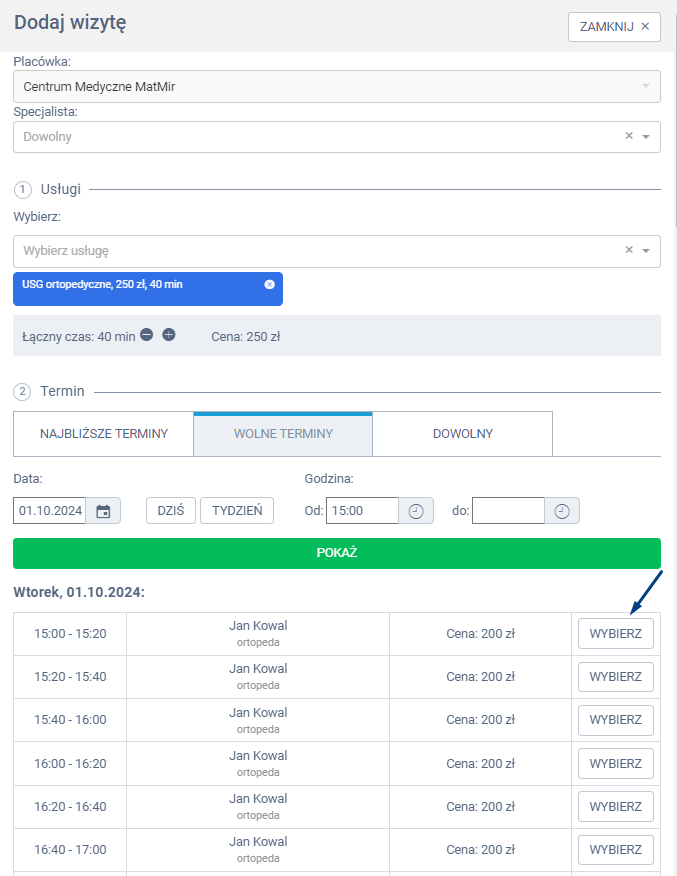677x876 pixels.
Task: Open the Wybierz usługę dropdown arrow
Action: coord(646,251)
